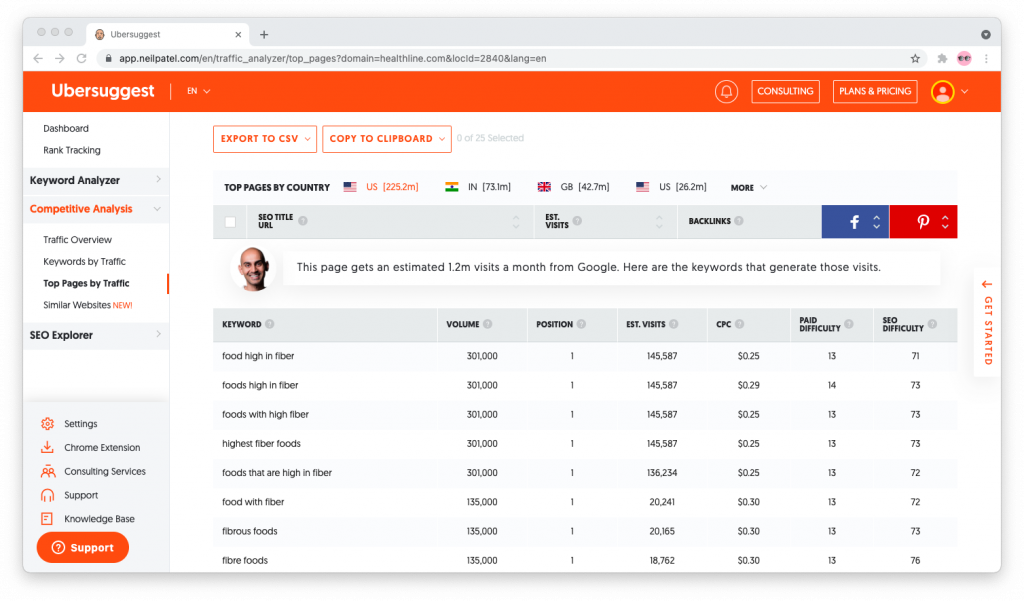Collapse the Competitive Analysis section
The image size is (1024, 601).
[x=95, y=209]
